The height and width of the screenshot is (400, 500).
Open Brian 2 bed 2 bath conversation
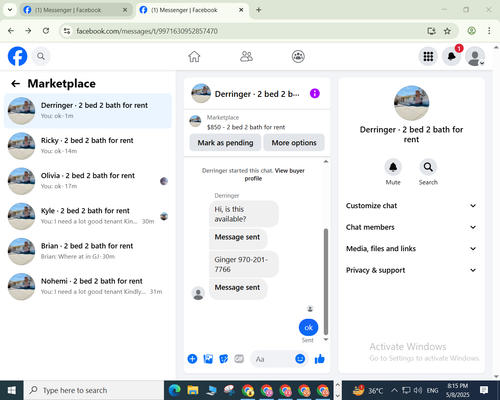(x=88, y=251)
